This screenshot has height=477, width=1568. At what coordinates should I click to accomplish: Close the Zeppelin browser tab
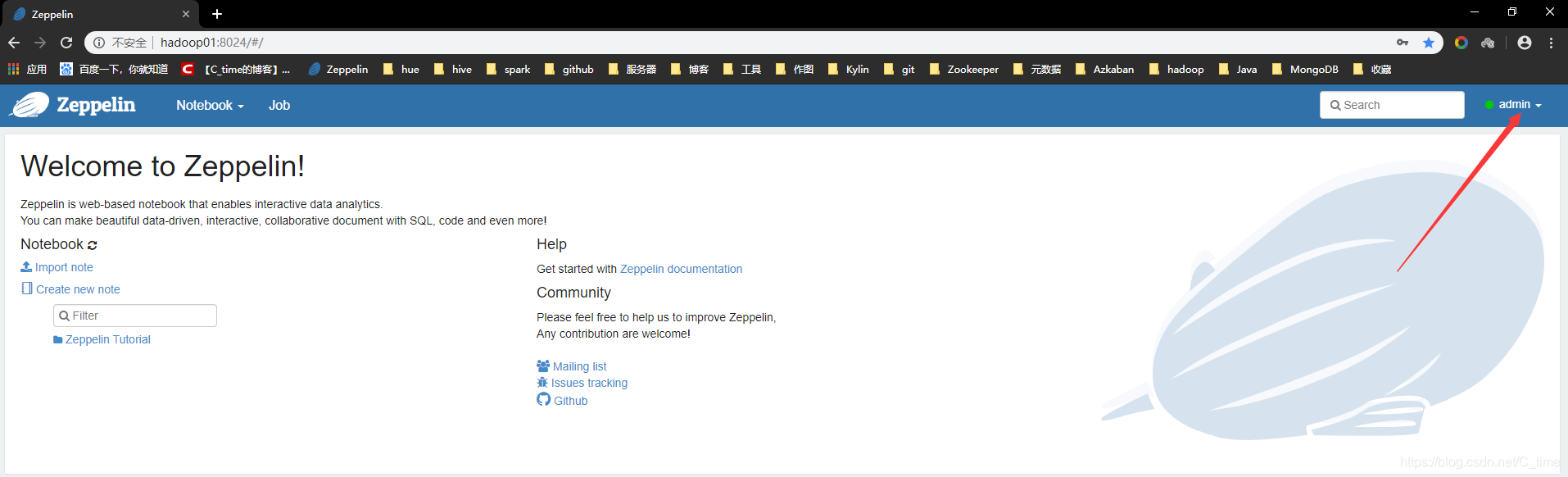pos(186,14)
